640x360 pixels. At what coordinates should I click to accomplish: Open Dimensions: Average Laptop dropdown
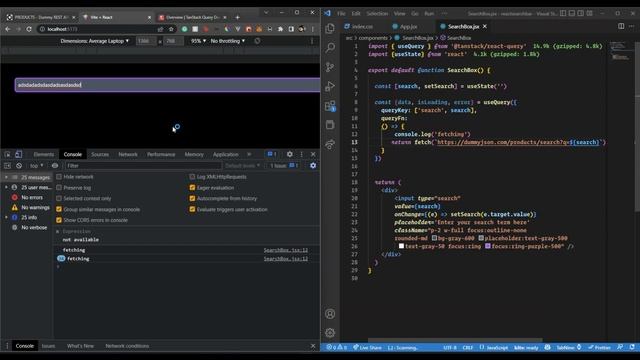tap(95, 41)
